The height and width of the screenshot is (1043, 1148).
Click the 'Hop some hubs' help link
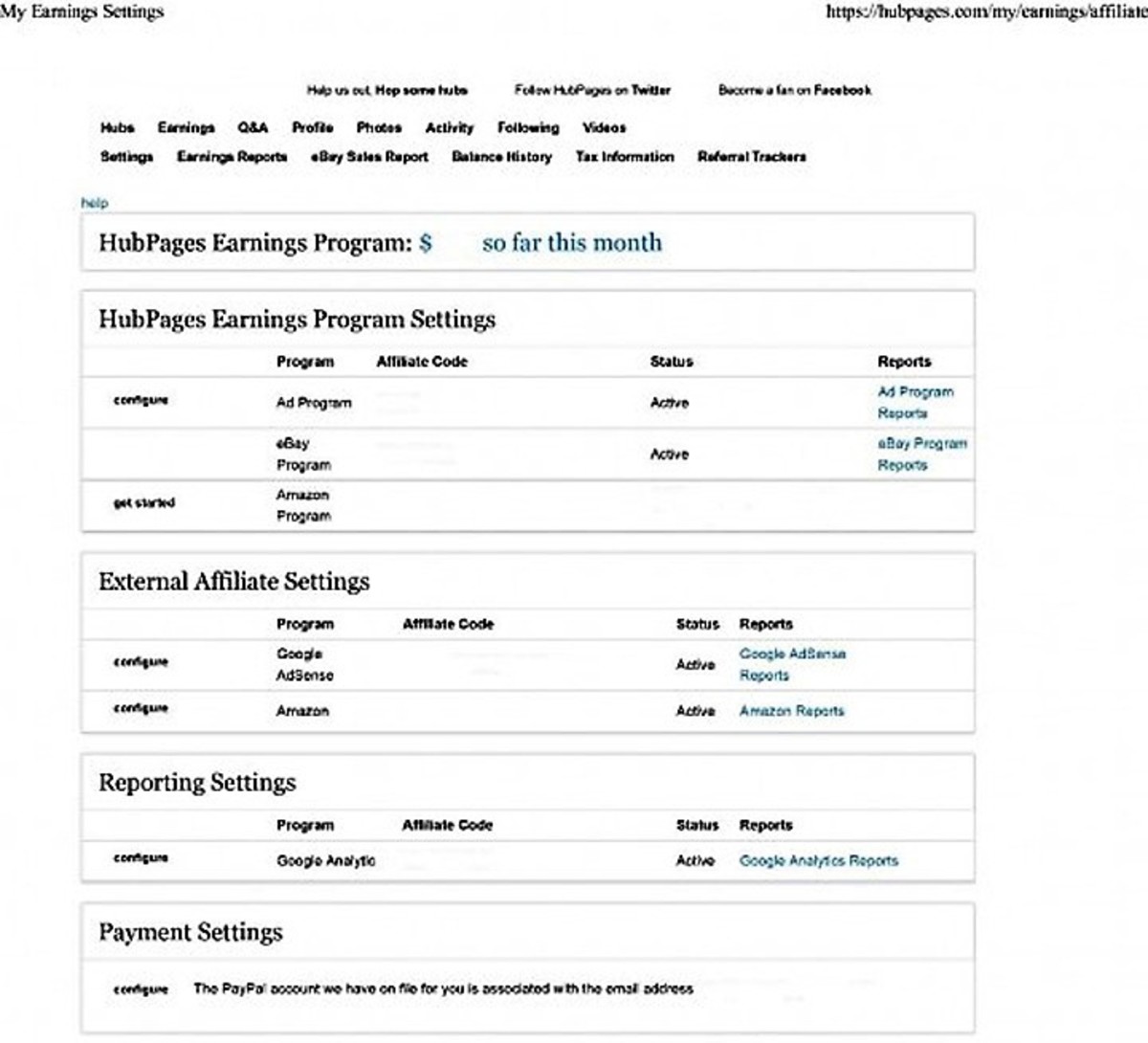(x=421, y=90)
